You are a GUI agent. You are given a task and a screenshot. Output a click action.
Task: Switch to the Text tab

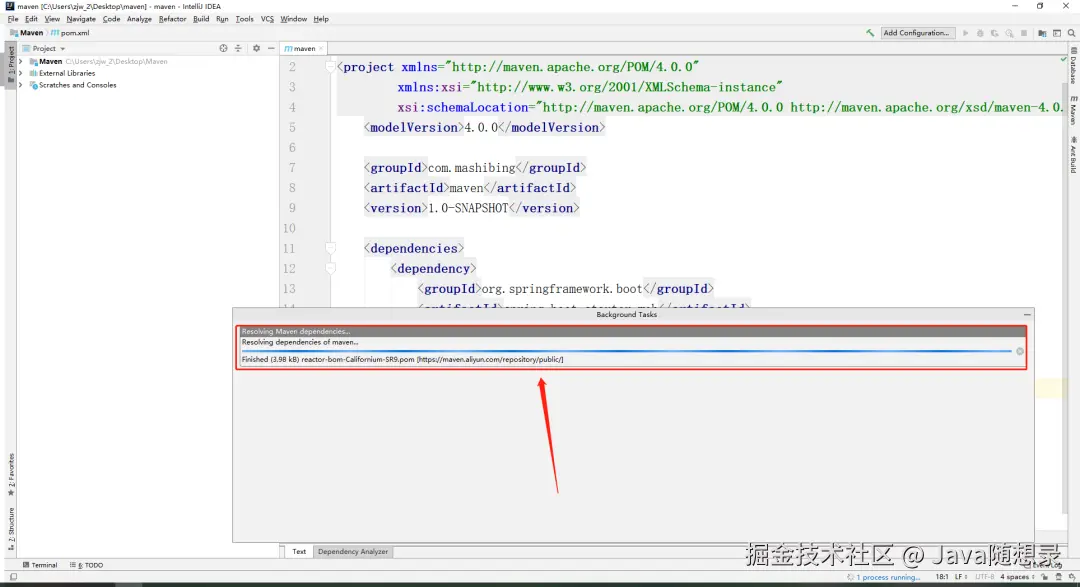299,552
